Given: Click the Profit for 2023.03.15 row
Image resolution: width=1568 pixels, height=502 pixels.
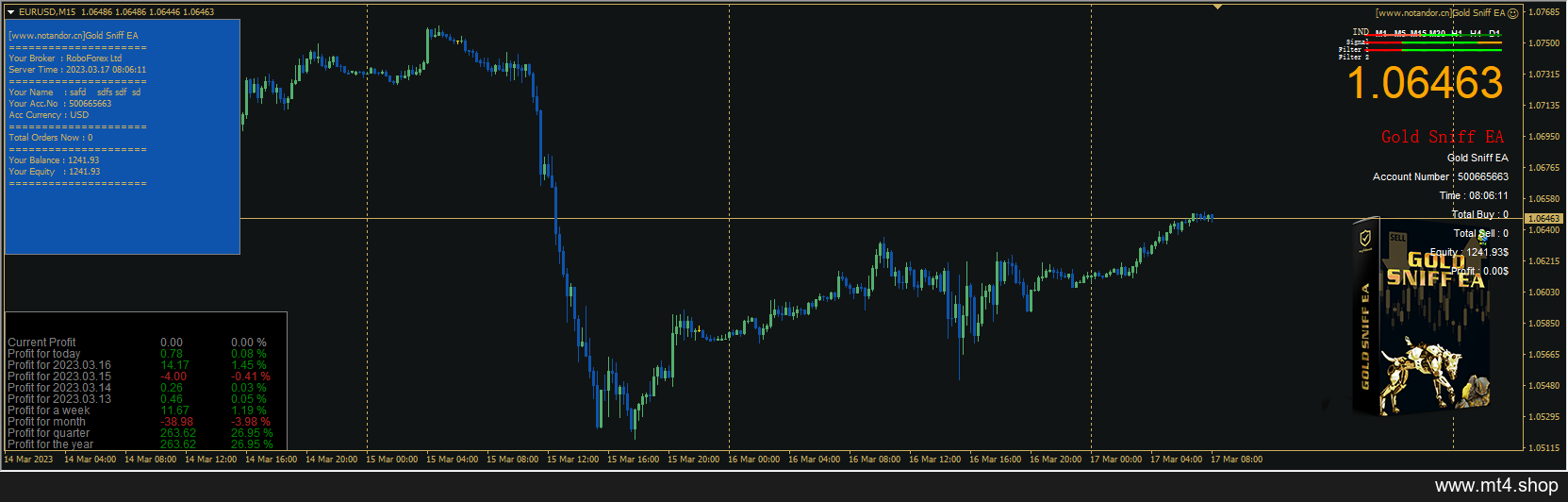Looking at the screenshot, I should 139,376.
